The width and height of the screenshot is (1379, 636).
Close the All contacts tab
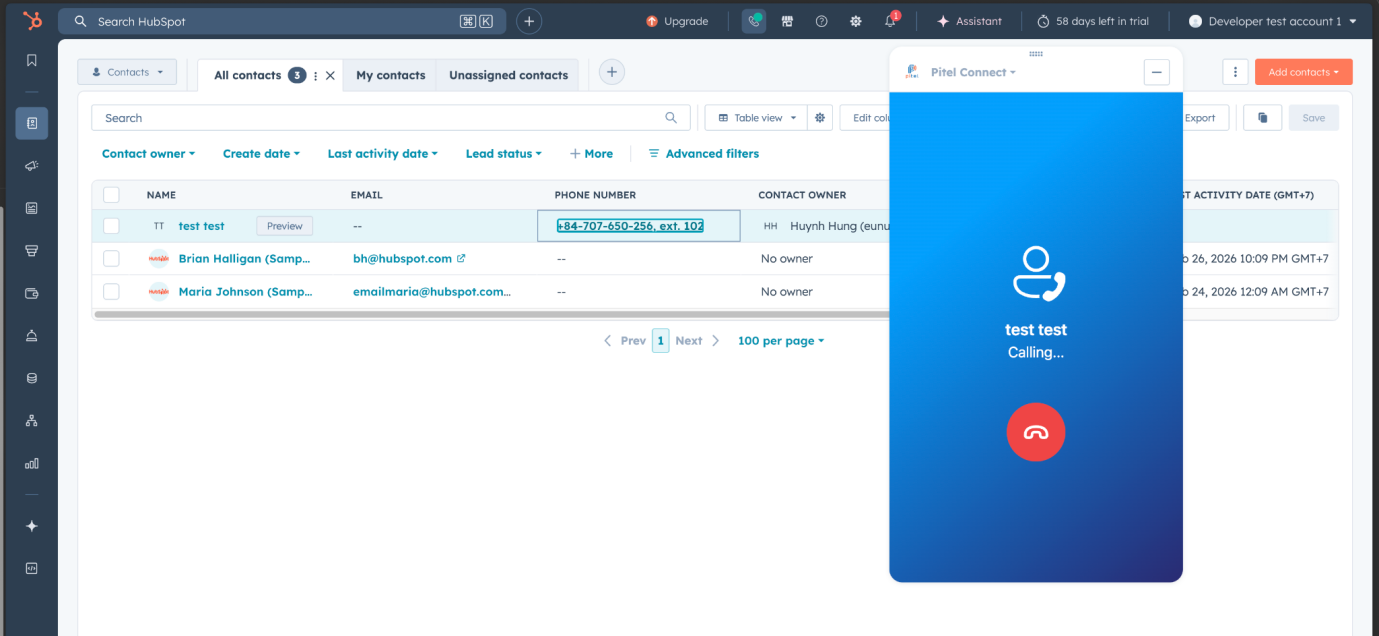[330, 75]
